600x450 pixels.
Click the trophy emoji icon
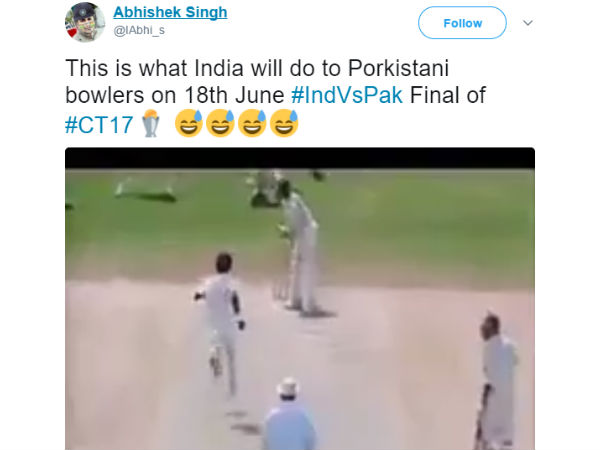click(151, 123)
